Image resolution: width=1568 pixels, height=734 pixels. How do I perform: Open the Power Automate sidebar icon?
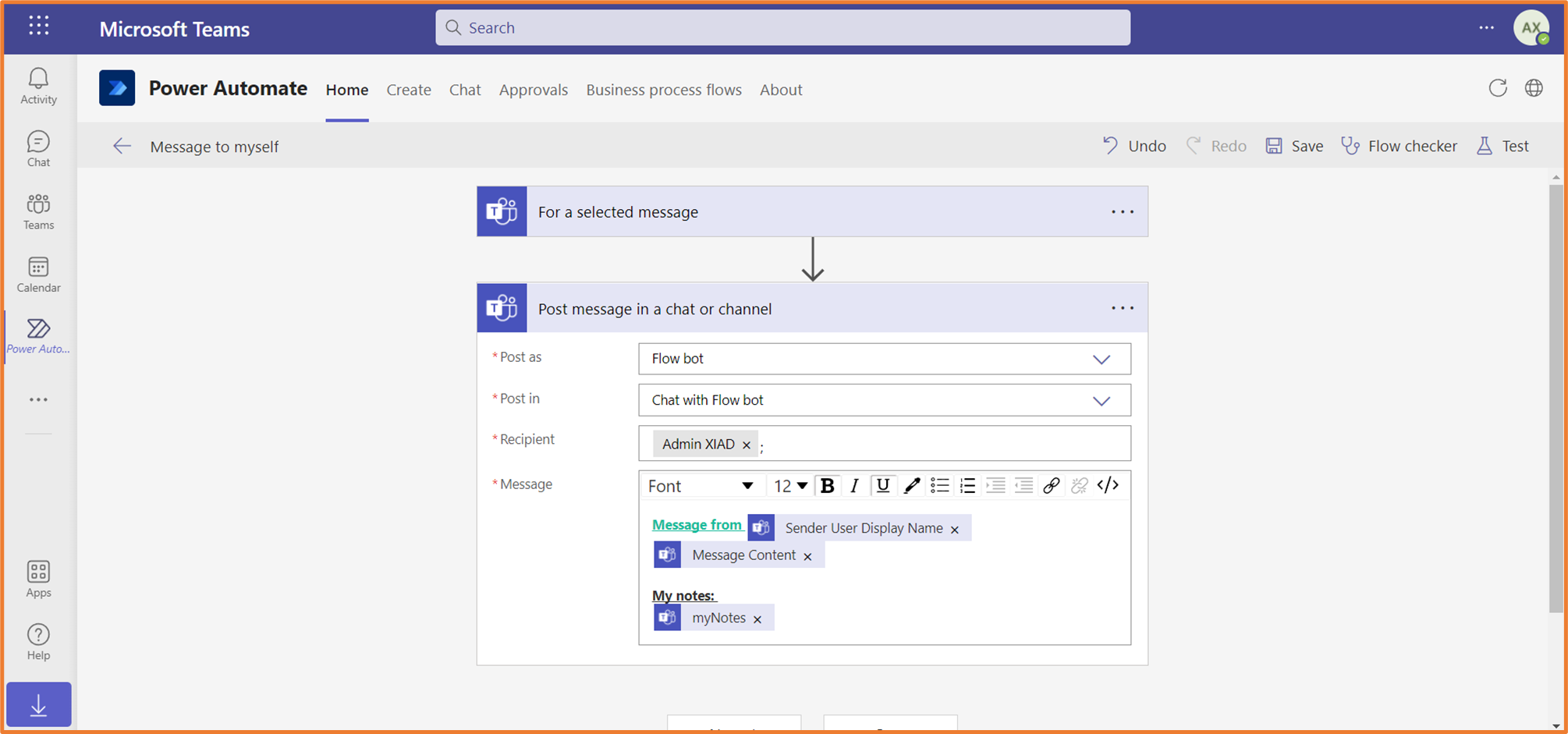(x=37, y=334)
